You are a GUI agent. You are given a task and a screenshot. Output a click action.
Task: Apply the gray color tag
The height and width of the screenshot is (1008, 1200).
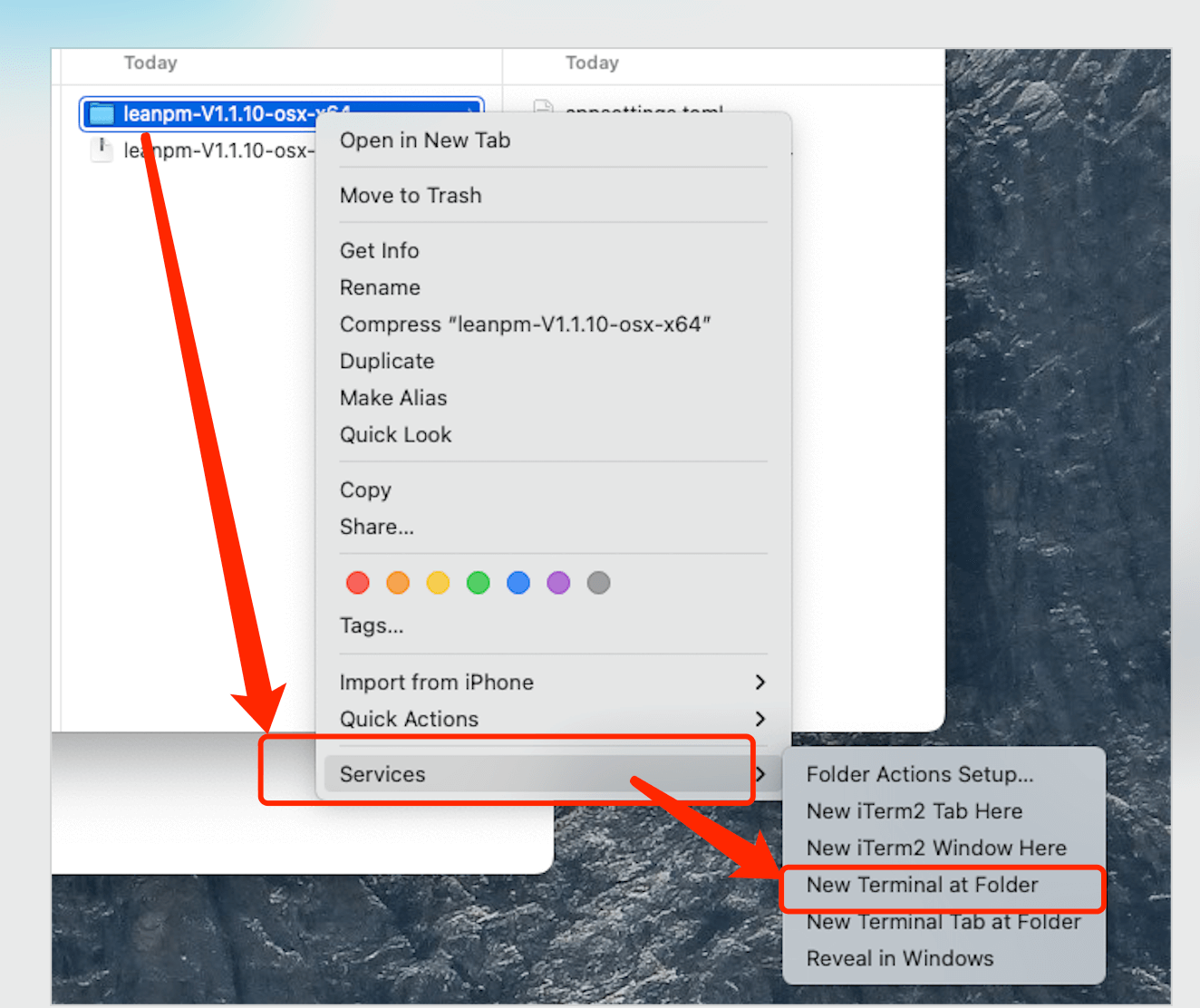click(598, 583)
